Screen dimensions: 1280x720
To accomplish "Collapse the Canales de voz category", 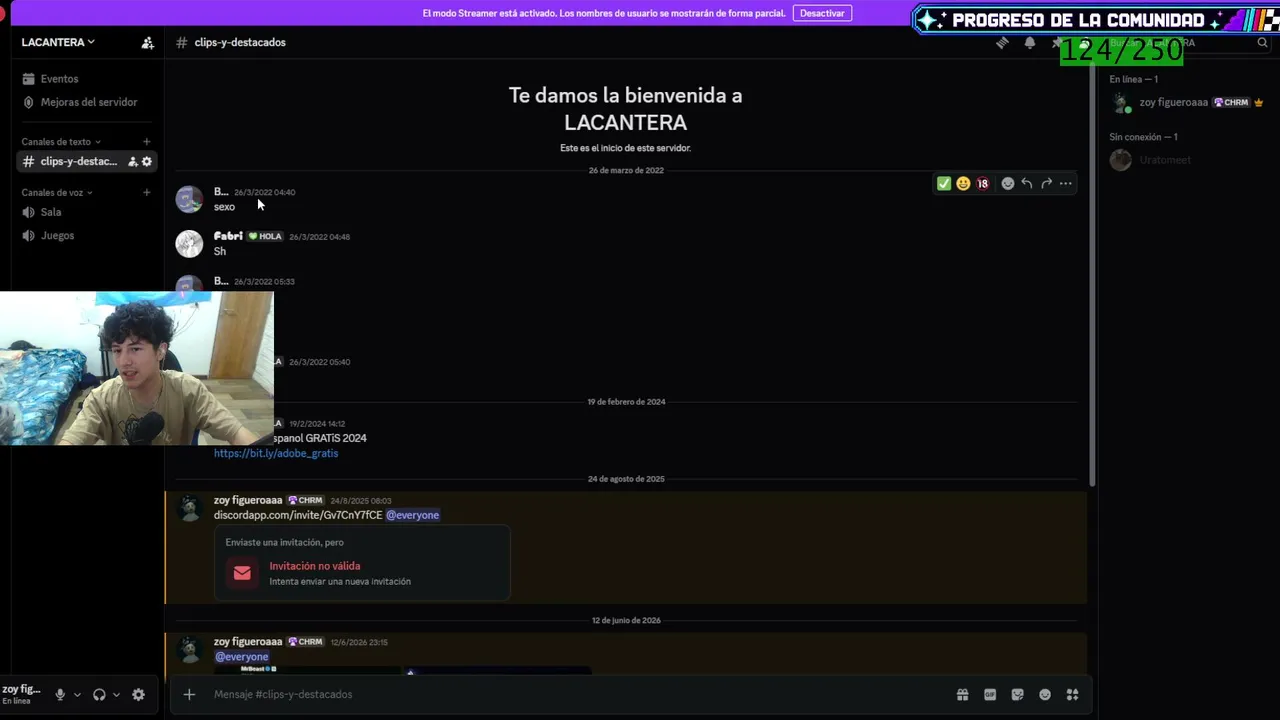I will (57, 193).
